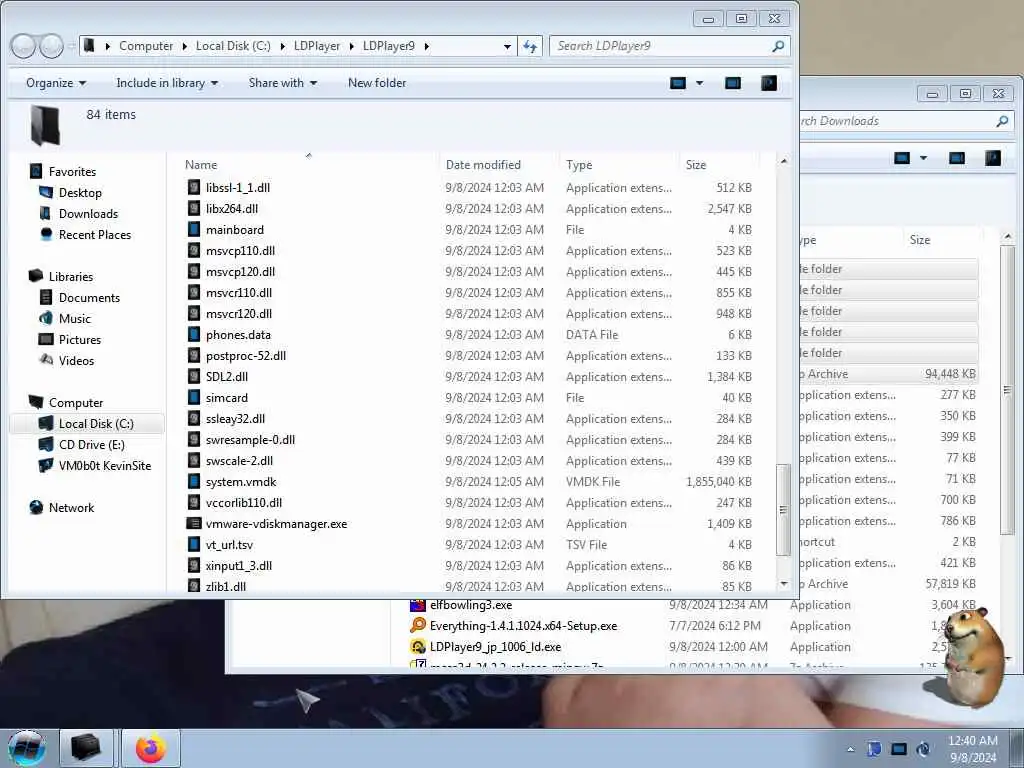The image size is (1024, 768).
Task: Select the file named postproc-52.dll
Action: click(x=246, y=356)
